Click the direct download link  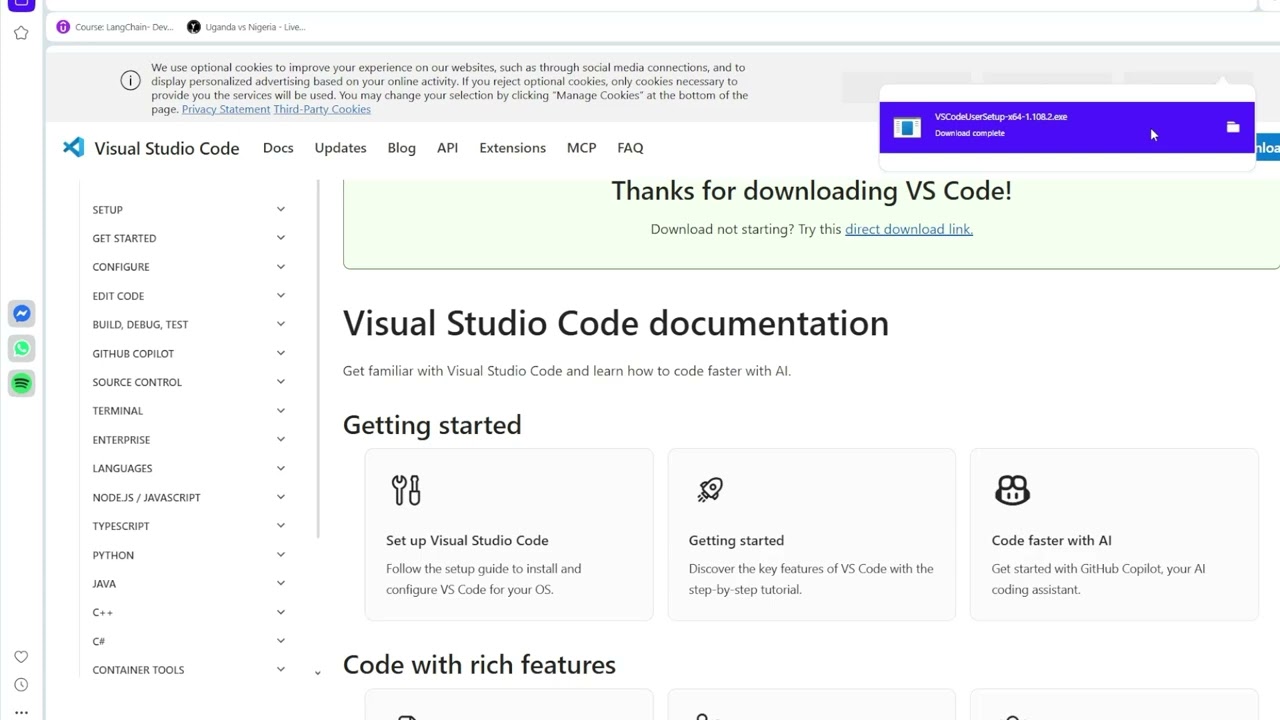[909, 229]
